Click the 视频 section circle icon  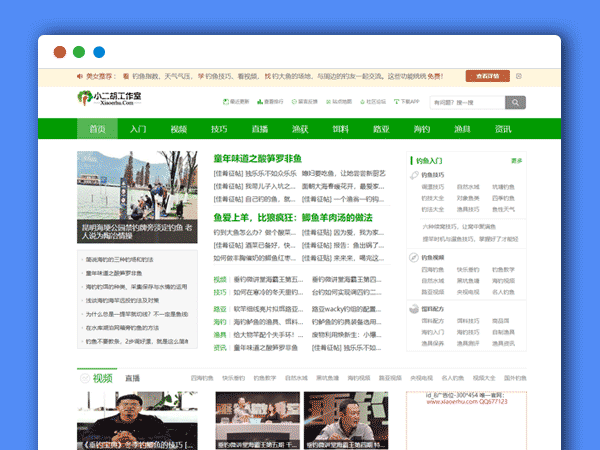[x=85, y=378]
